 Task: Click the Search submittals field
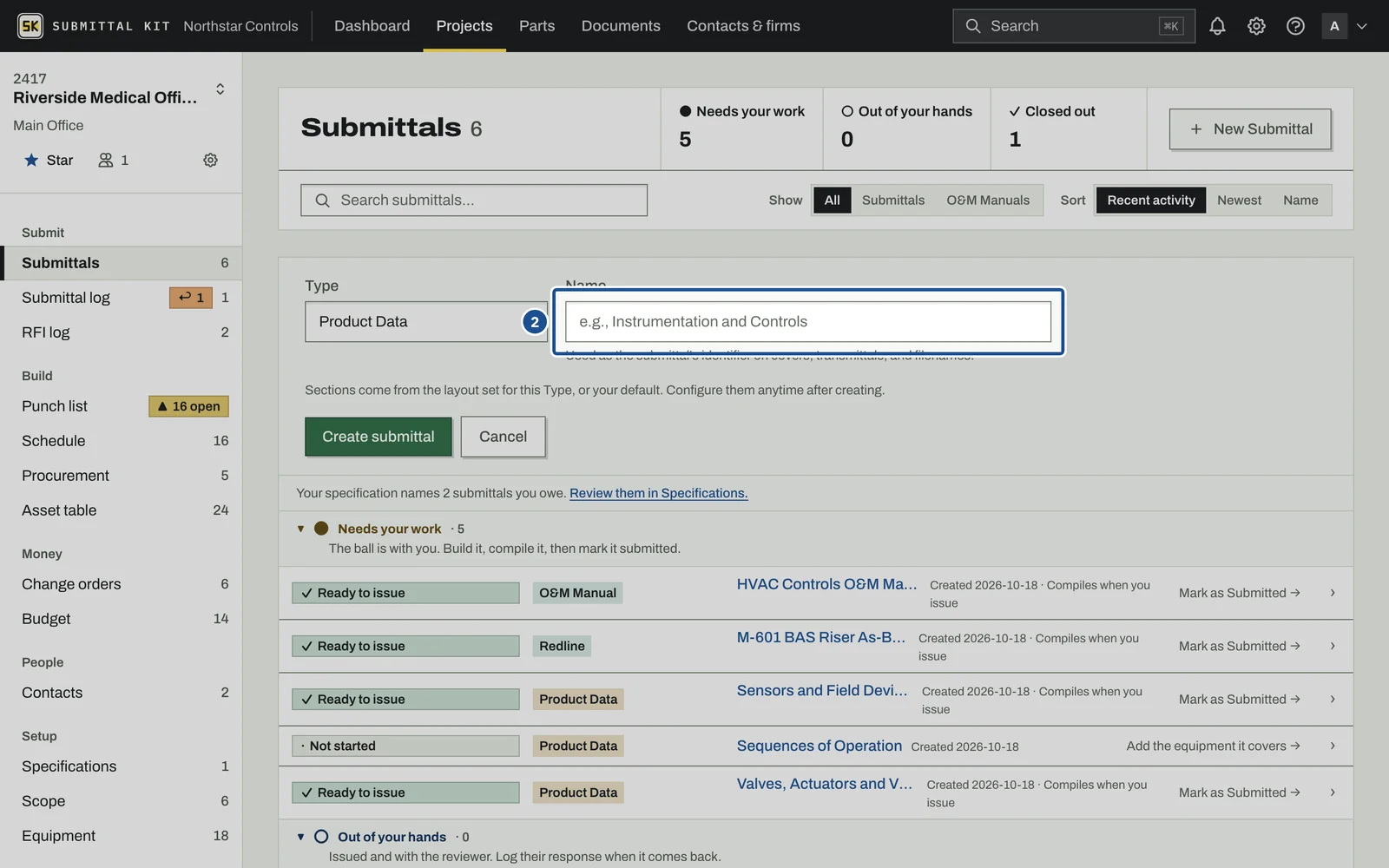click(x=474, y=201)
